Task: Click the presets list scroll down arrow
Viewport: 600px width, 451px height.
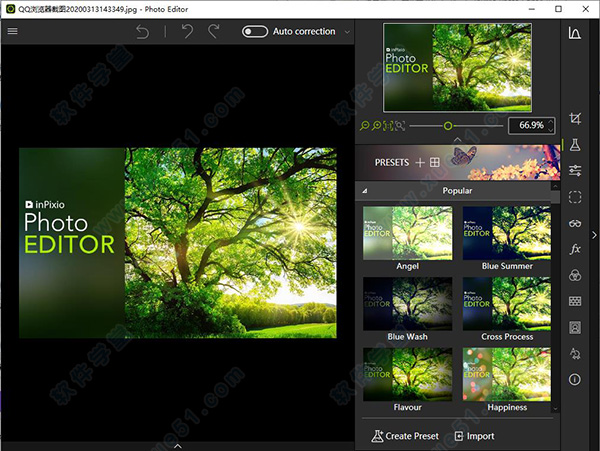Action: (556, 409)
